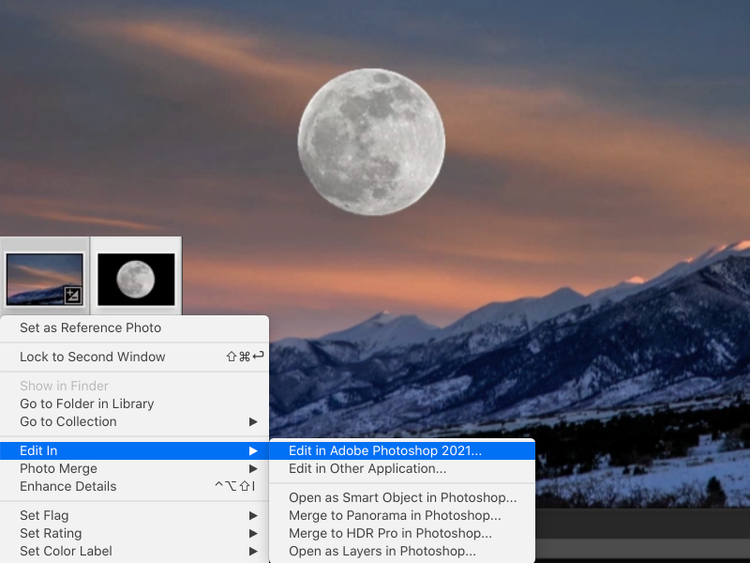Pick Merge to HDR Pro in Photoshop
Viewport: 750px width, 563px height.
[391, 534]
